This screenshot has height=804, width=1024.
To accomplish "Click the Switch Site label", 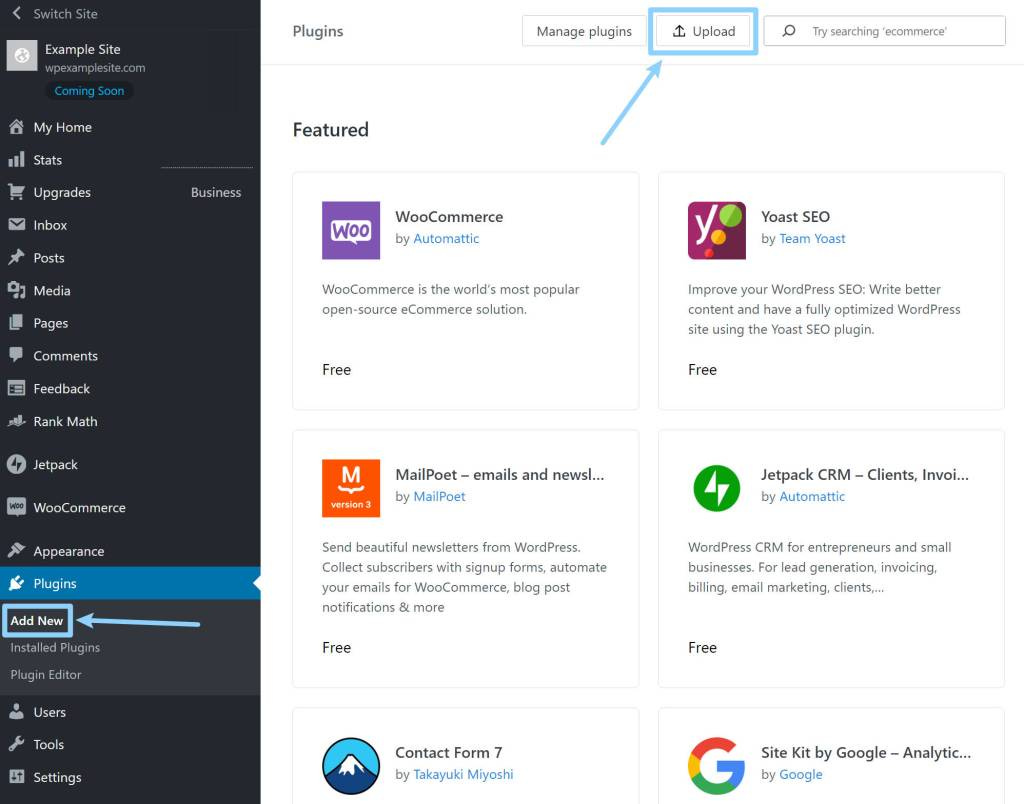I will pyautogui.click(x=65, y=14).
